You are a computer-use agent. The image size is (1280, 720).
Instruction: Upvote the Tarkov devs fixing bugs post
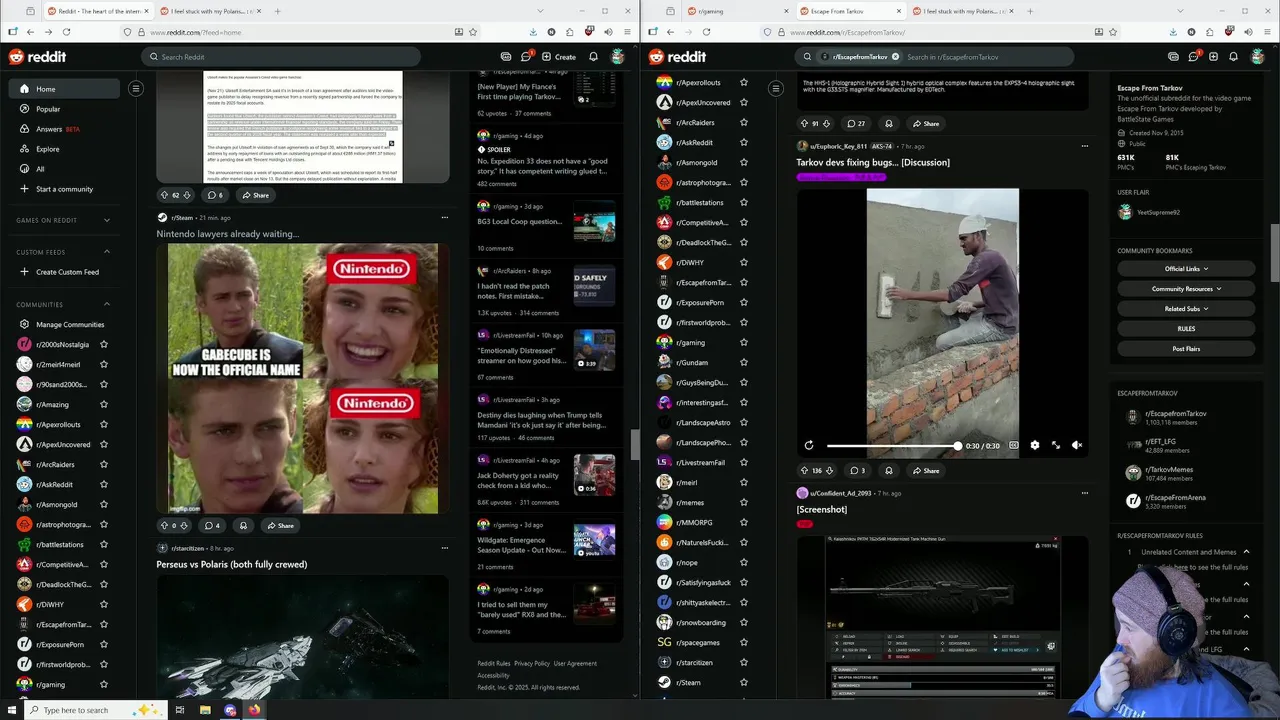[804, 470]
